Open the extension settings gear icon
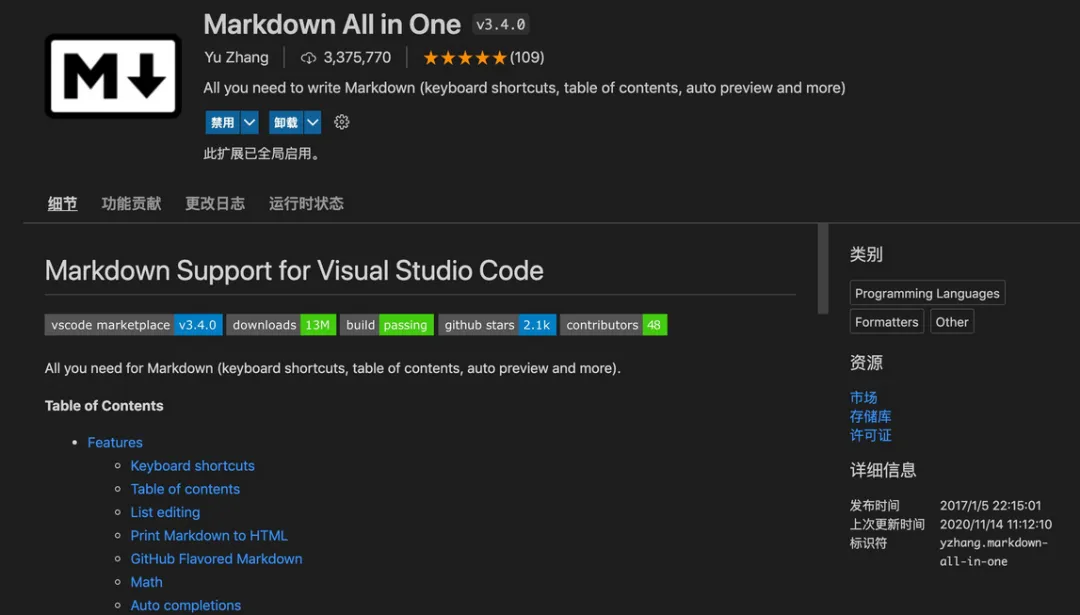The width and height of the screenshot is (1080, 615). point(342,122)
